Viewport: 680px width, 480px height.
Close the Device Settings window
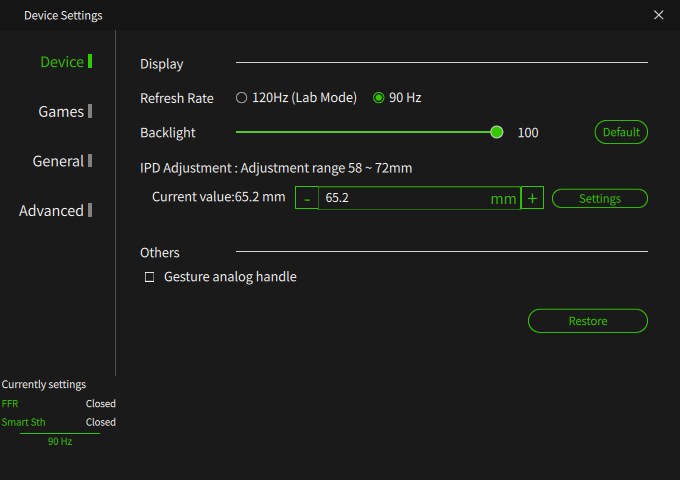coord(658,15)
